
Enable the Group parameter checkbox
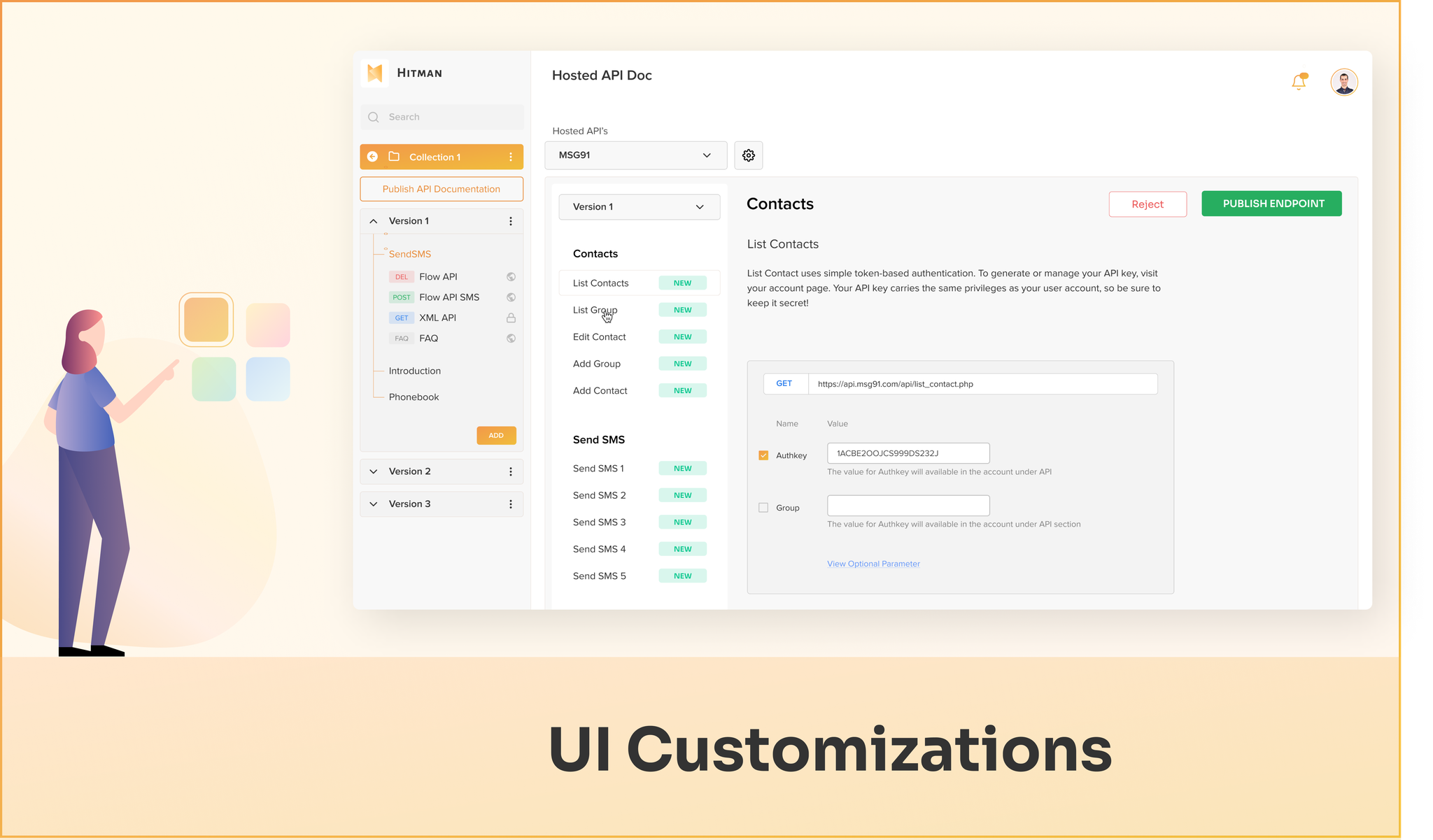pyautogui.click(x=763, y=508)
